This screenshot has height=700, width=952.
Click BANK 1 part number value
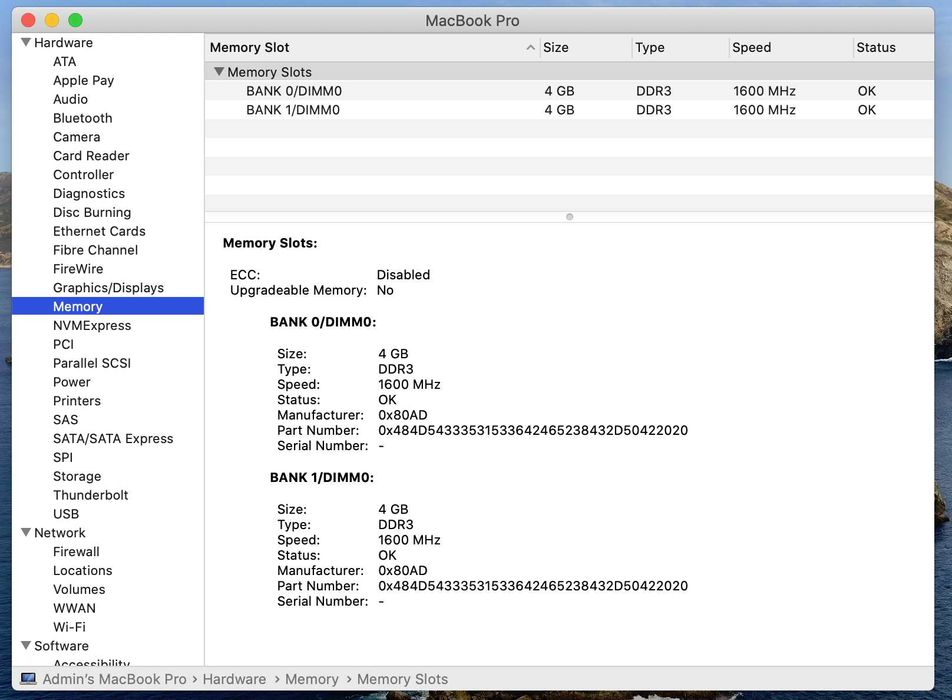click(532, 585)
